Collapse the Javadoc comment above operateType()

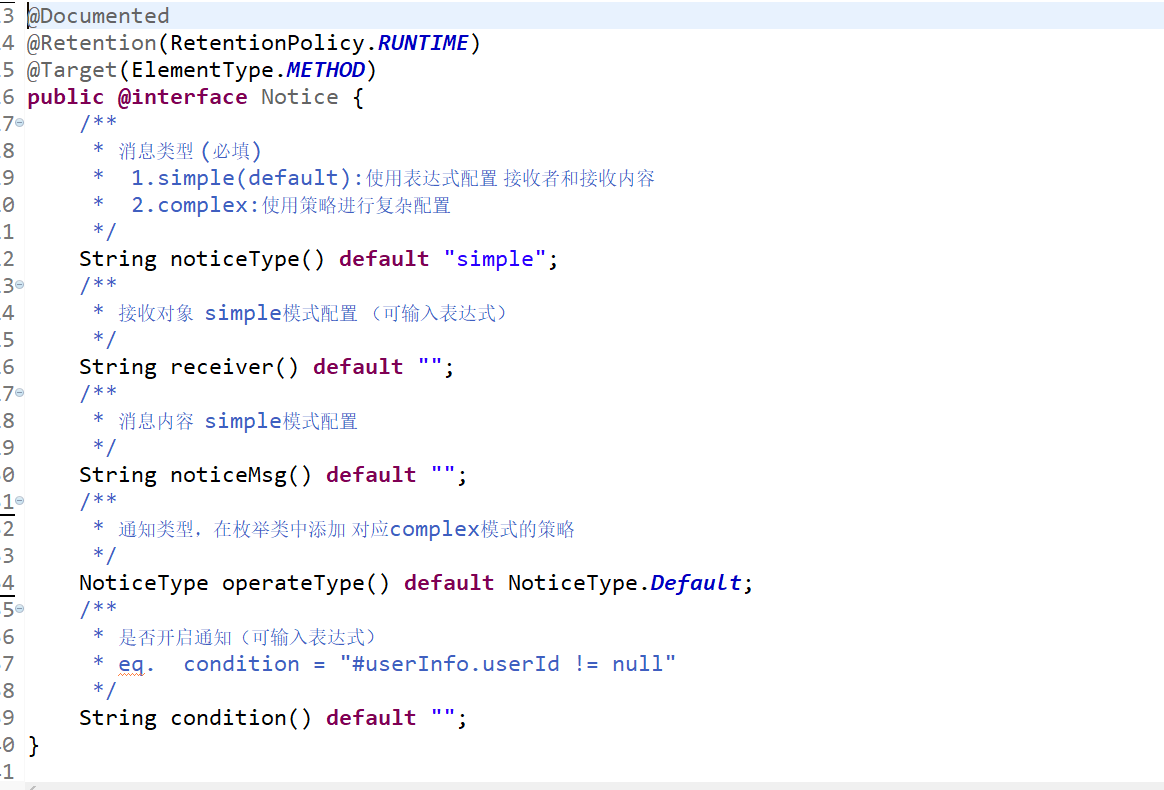[19, 500]
